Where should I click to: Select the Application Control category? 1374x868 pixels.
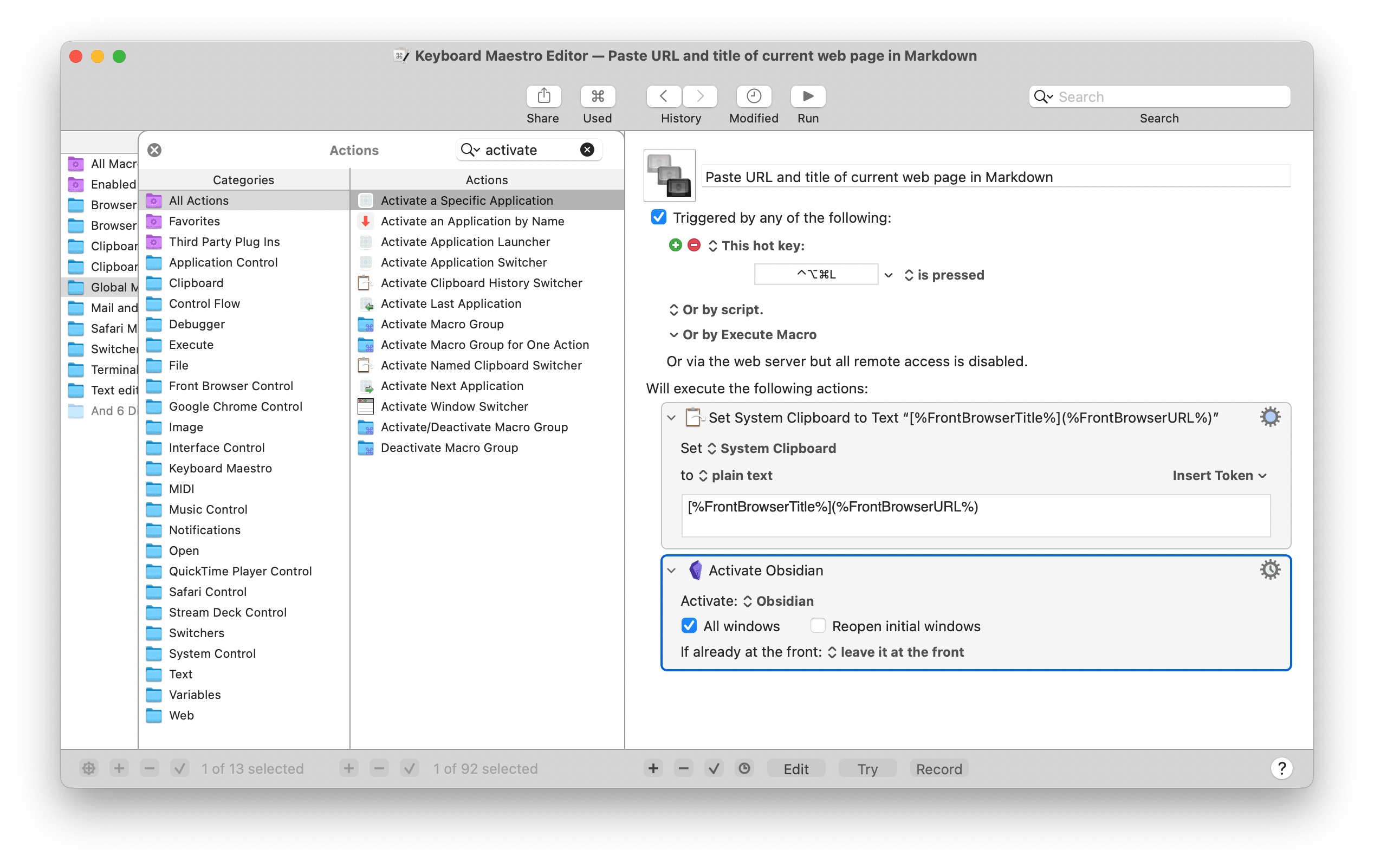[x=244, y=262]
